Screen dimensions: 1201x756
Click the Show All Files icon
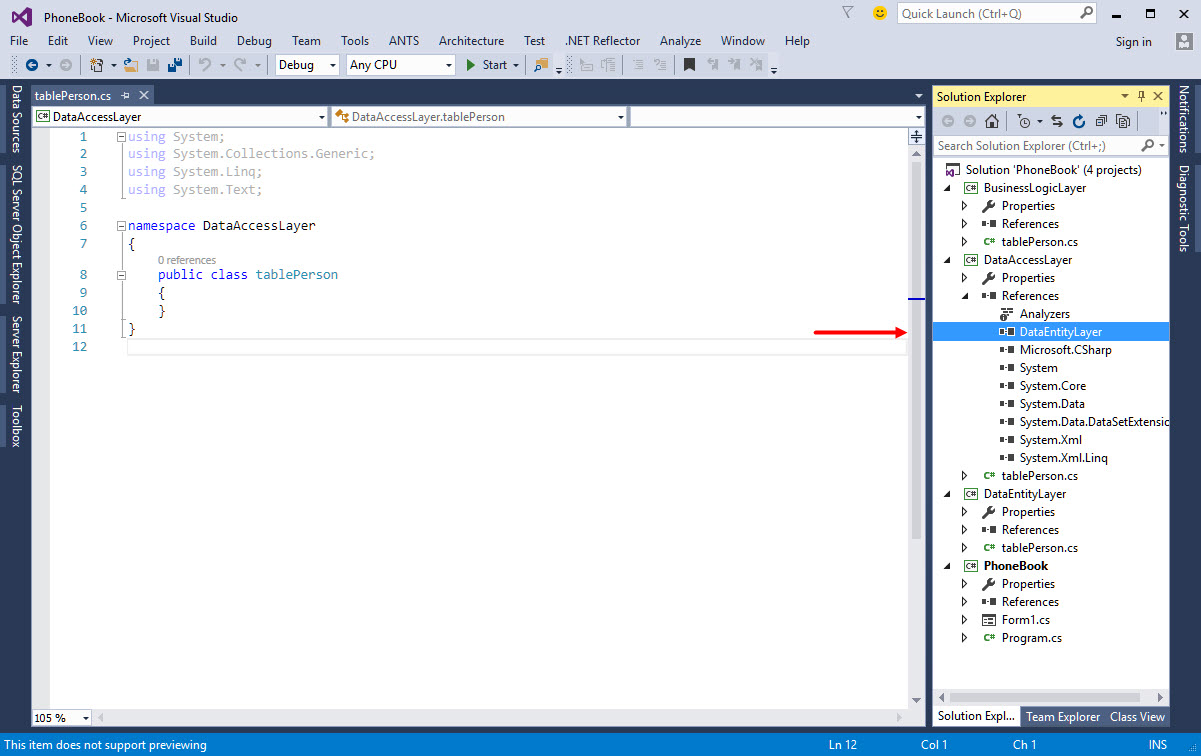pos(1123,121)
